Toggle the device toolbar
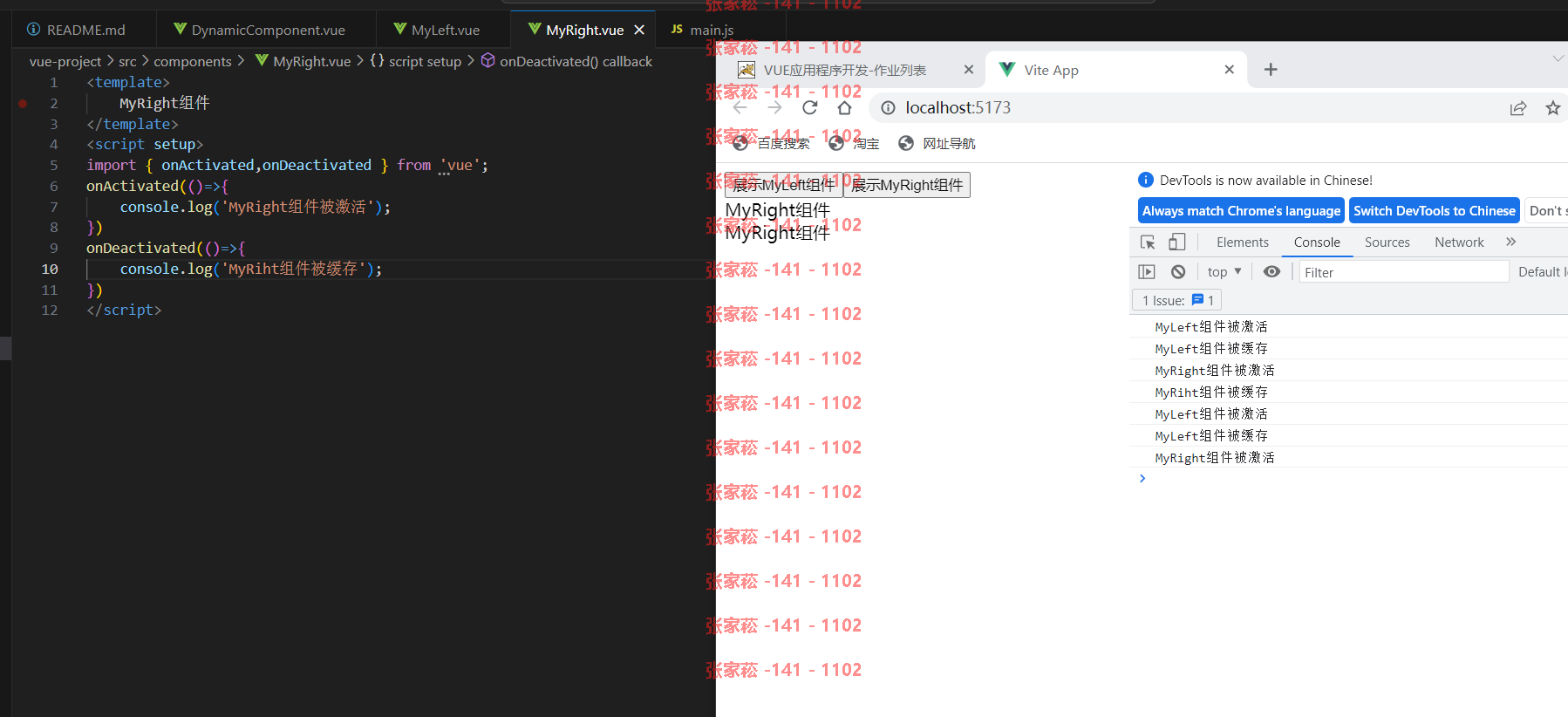The image size is (1568, 717). tap(1177, 242)
